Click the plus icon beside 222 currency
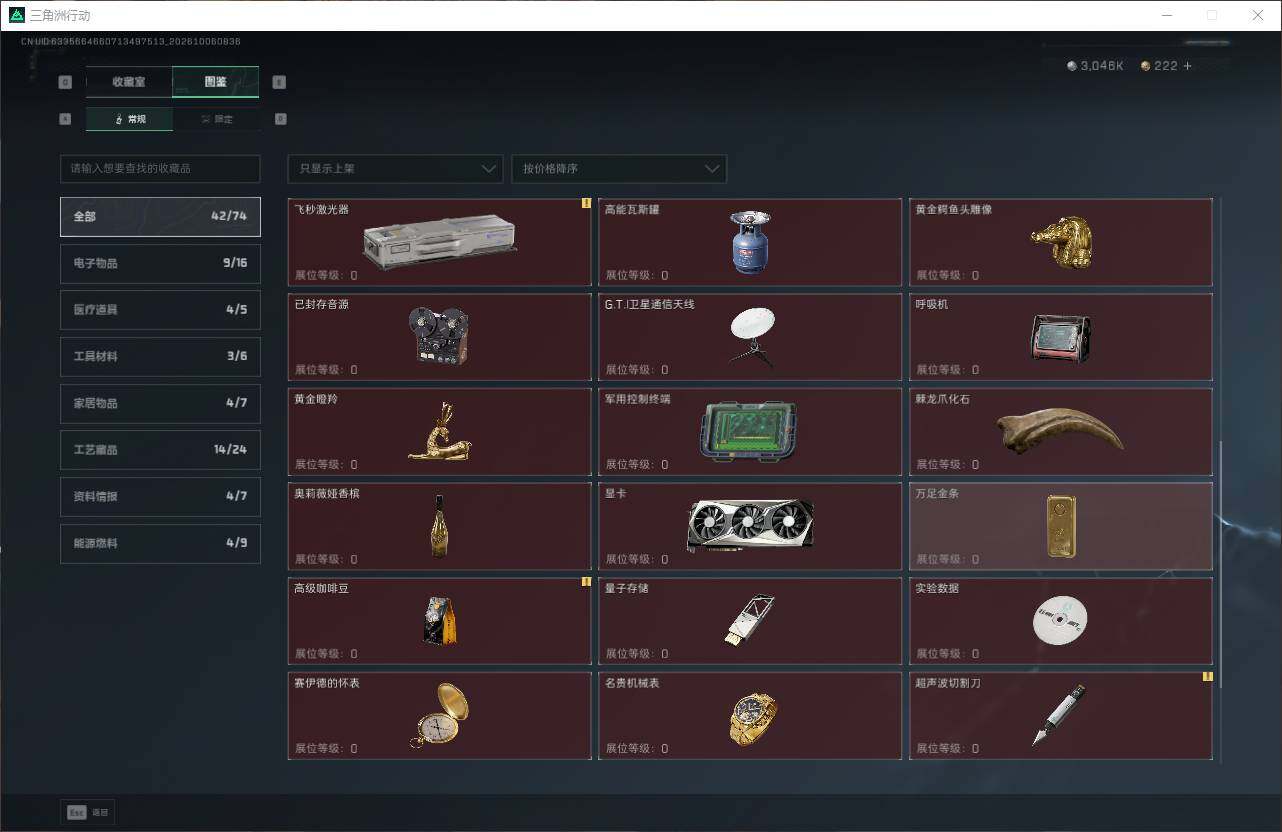The image size is (1282, 832). pos(1188,66)
